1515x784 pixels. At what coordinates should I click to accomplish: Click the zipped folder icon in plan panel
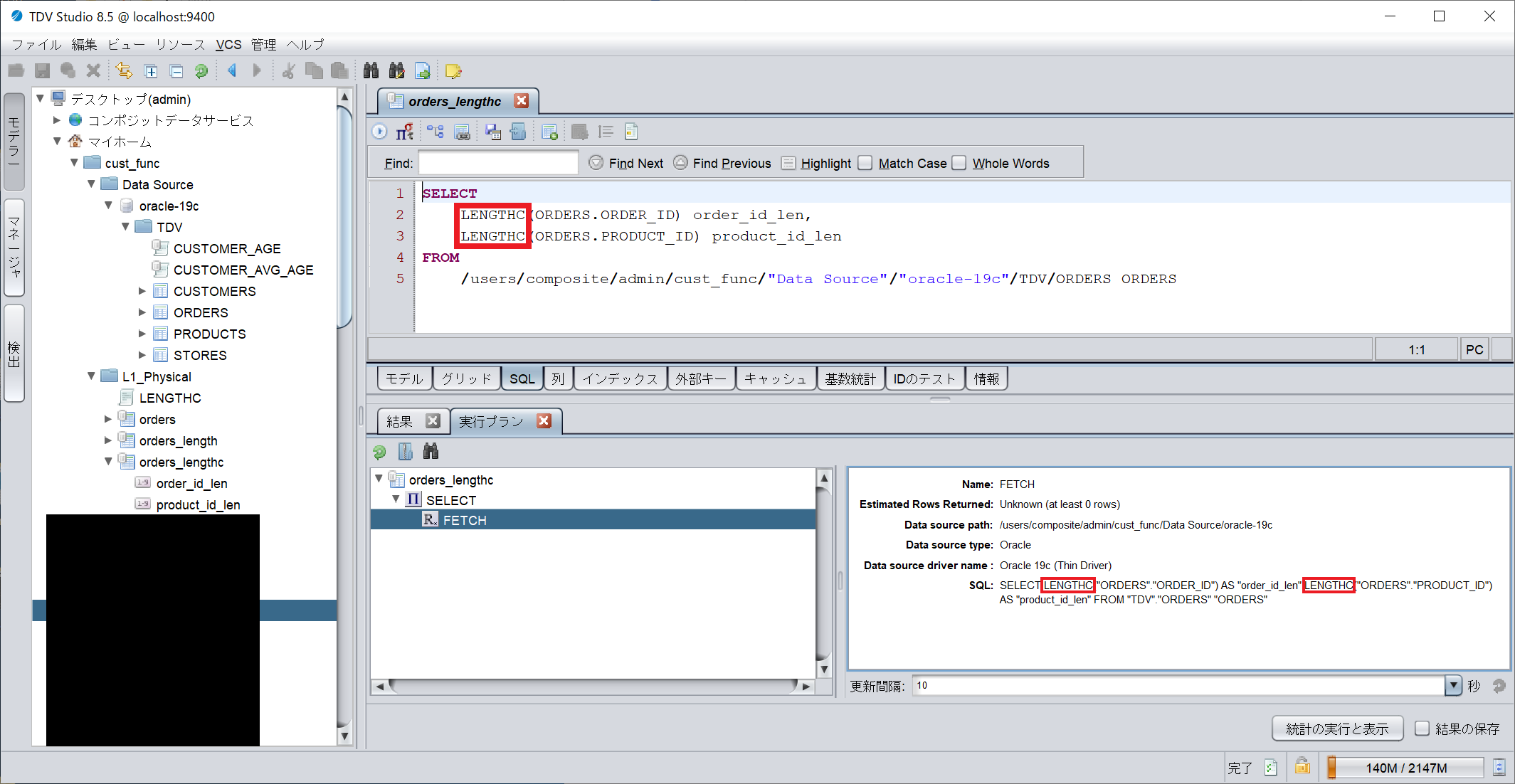pos(405,451)
